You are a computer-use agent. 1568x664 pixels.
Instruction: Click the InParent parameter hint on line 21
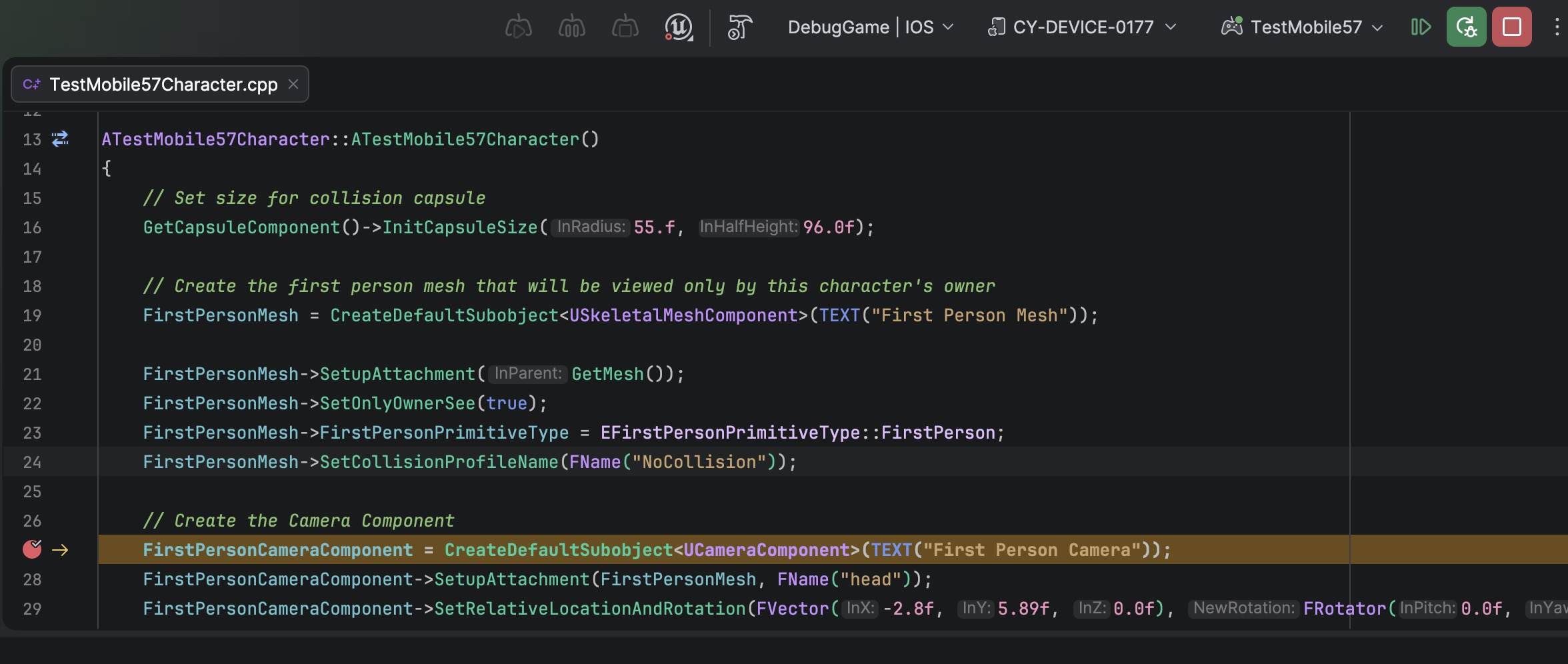528,374
